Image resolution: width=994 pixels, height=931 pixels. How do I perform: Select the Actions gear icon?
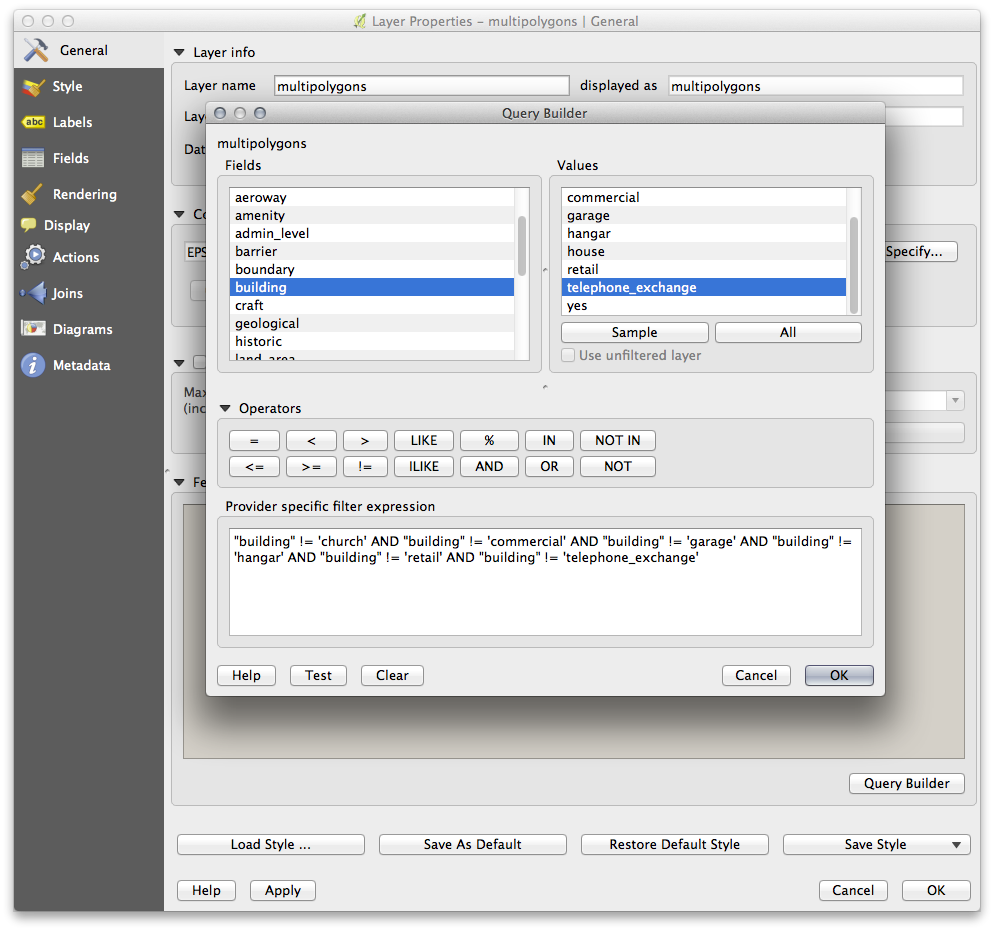[34, 257]
